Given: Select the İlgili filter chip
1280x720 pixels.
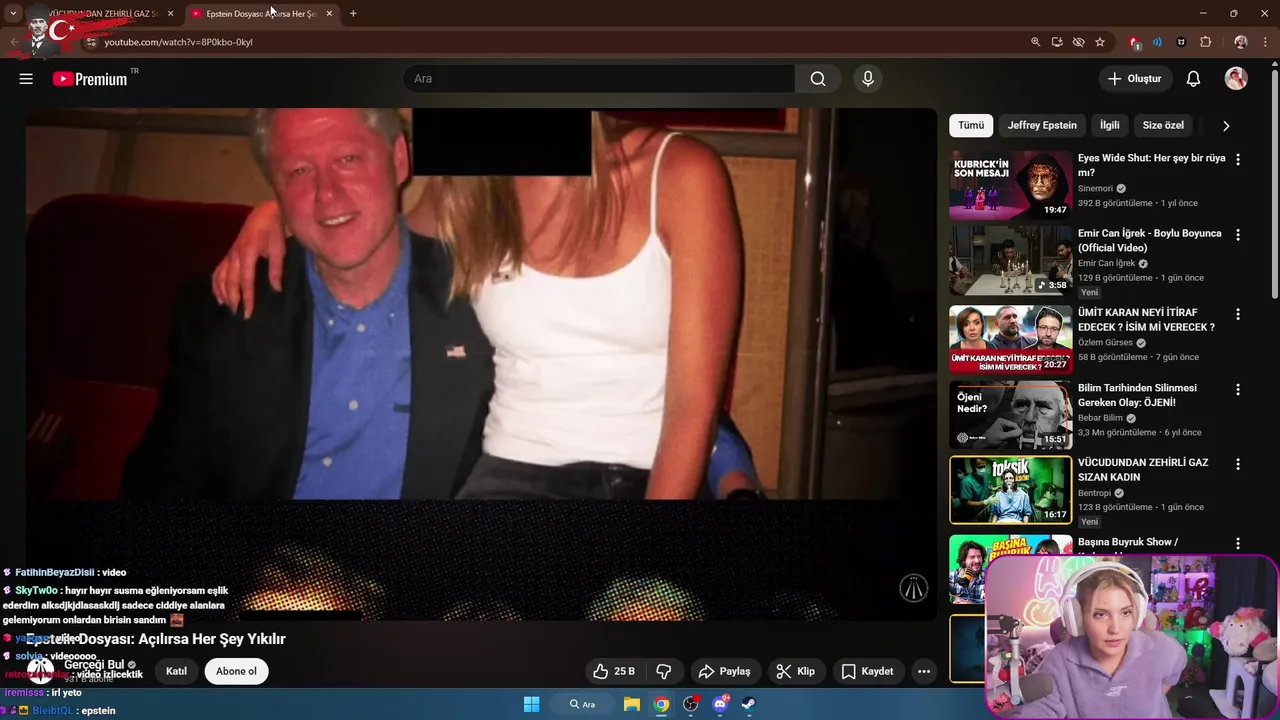Looking at the screenshot, I should click(1110, 125).
